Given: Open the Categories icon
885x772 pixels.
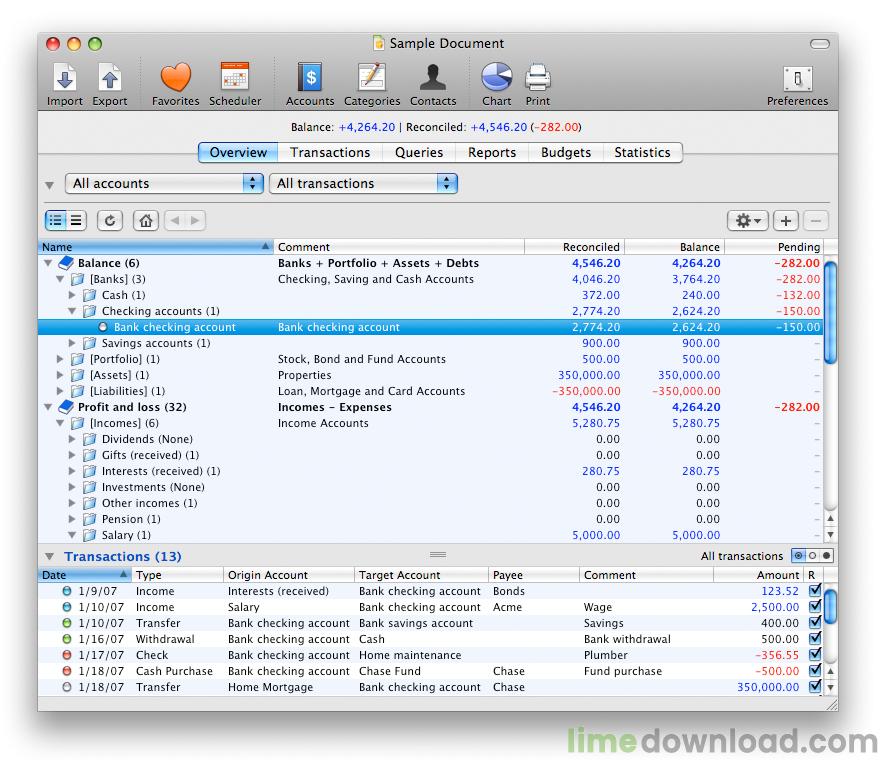Looking at the screenshot, I should point(372,76).
